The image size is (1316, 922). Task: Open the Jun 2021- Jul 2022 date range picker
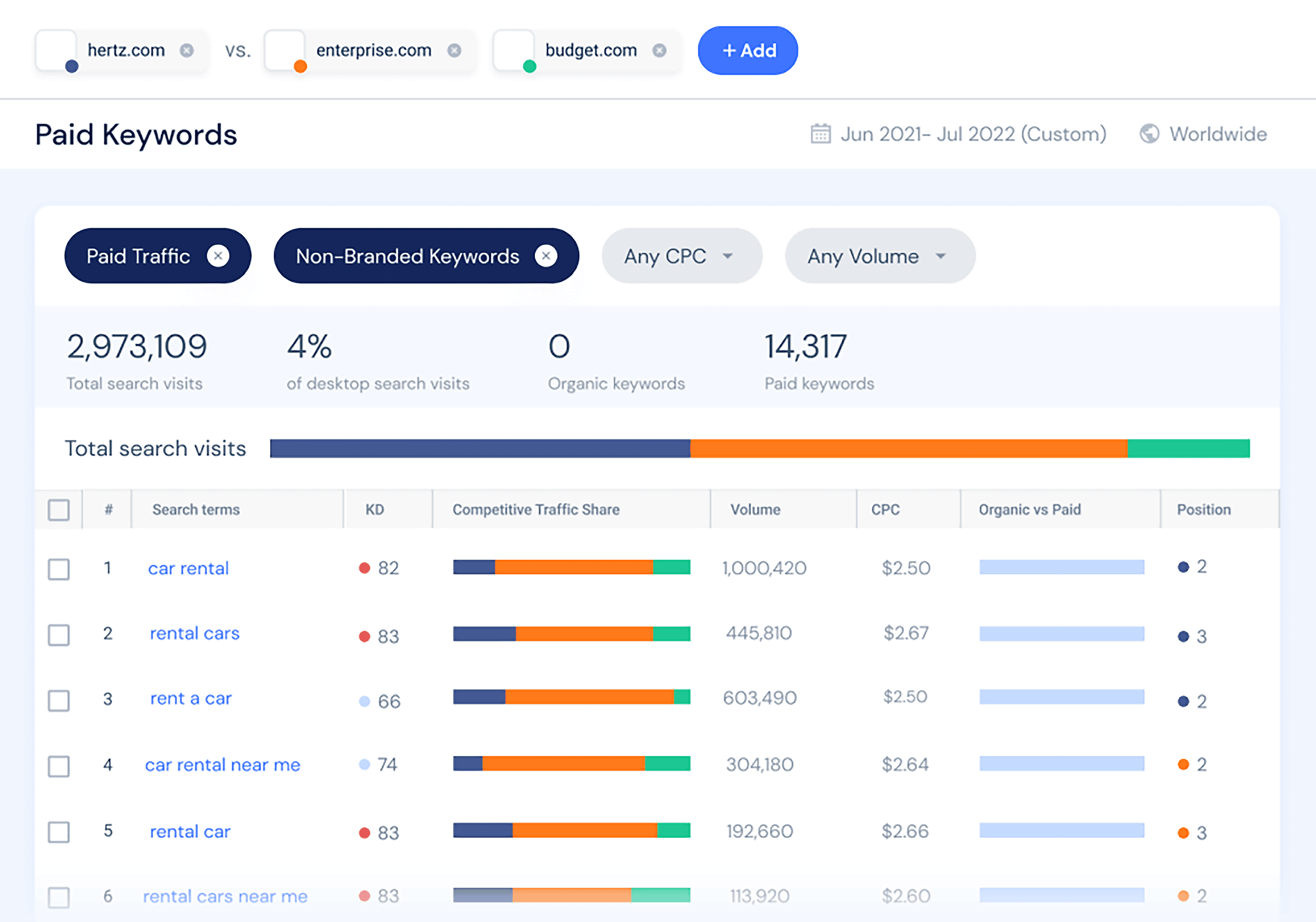point(973,133)
